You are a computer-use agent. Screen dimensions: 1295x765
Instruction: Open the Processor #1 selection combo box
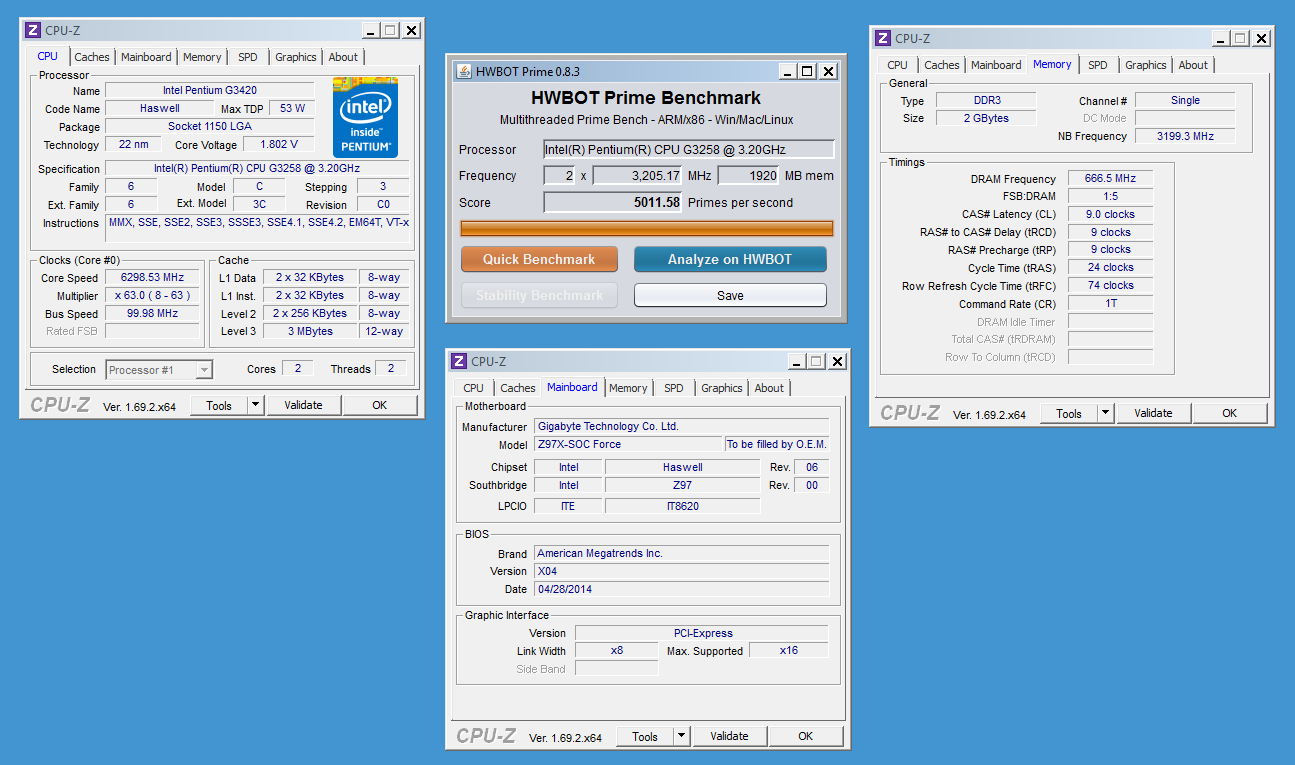tap(159, 370)
